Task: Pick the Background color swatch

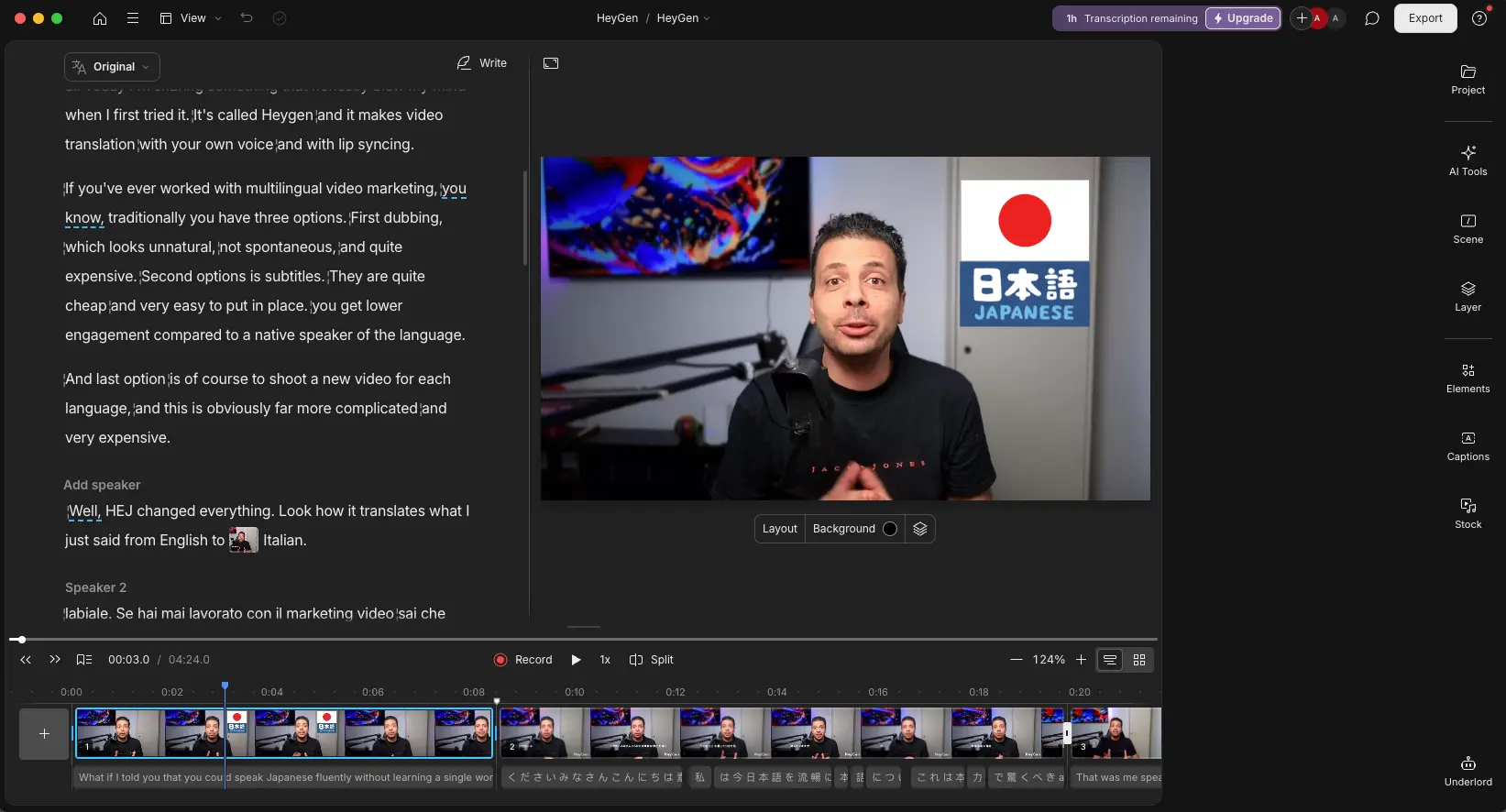Action: [x=890, y=529]
